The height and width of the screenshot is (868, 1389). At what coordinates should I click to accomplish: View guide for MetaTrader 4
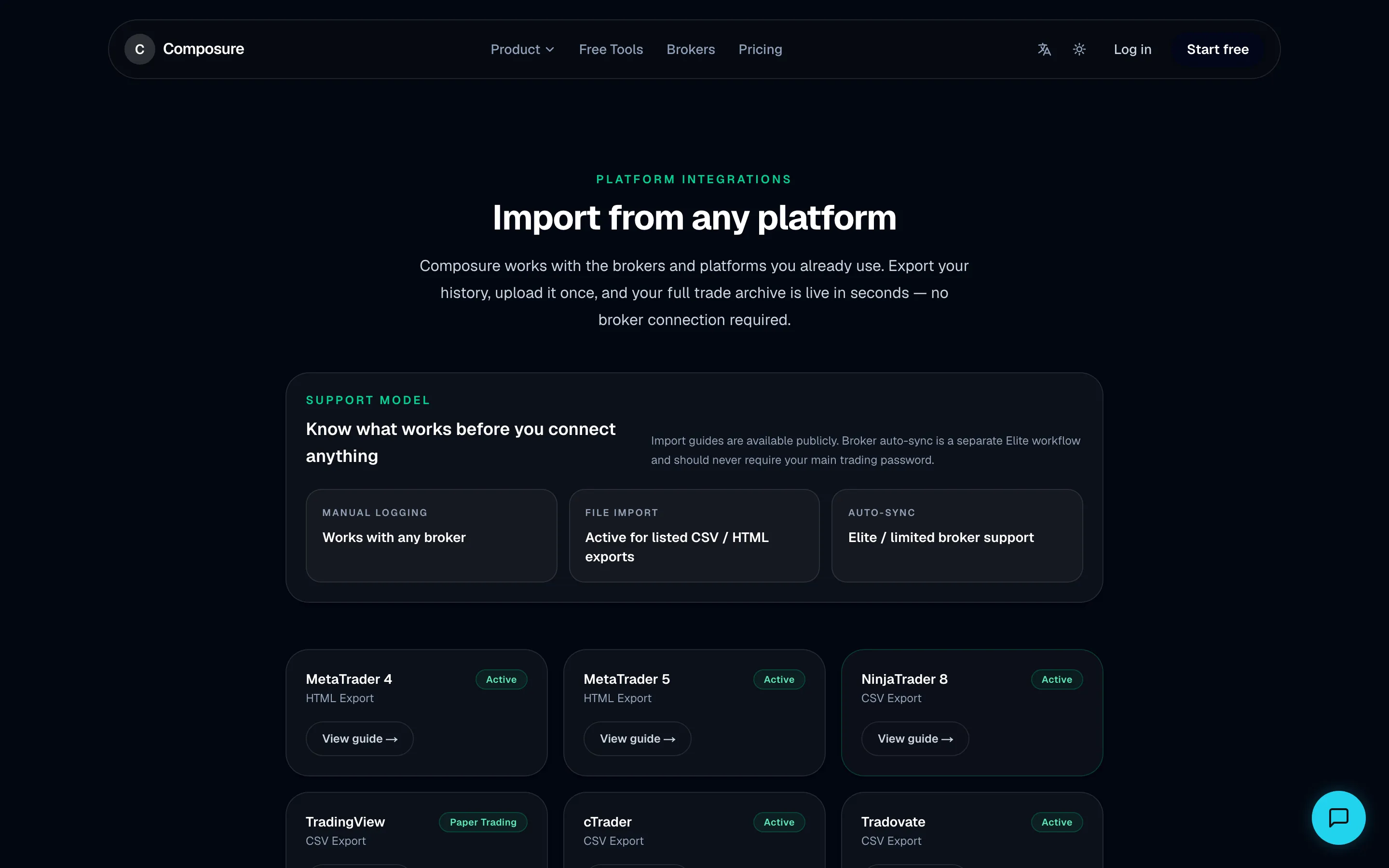[x=359, y=739]
